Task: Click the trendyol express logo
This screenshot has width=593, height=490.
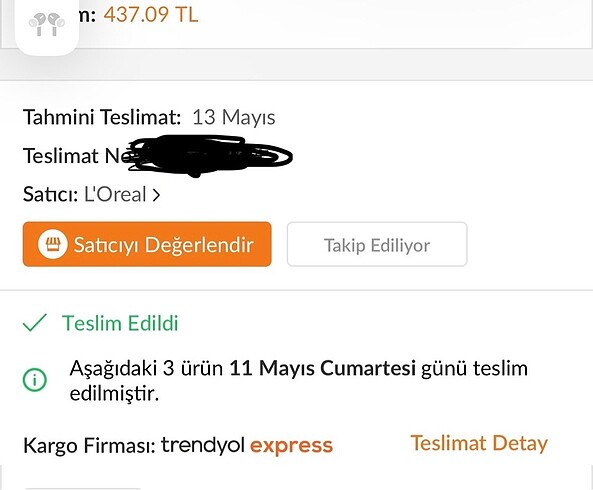Action: [x=247, y=445]
